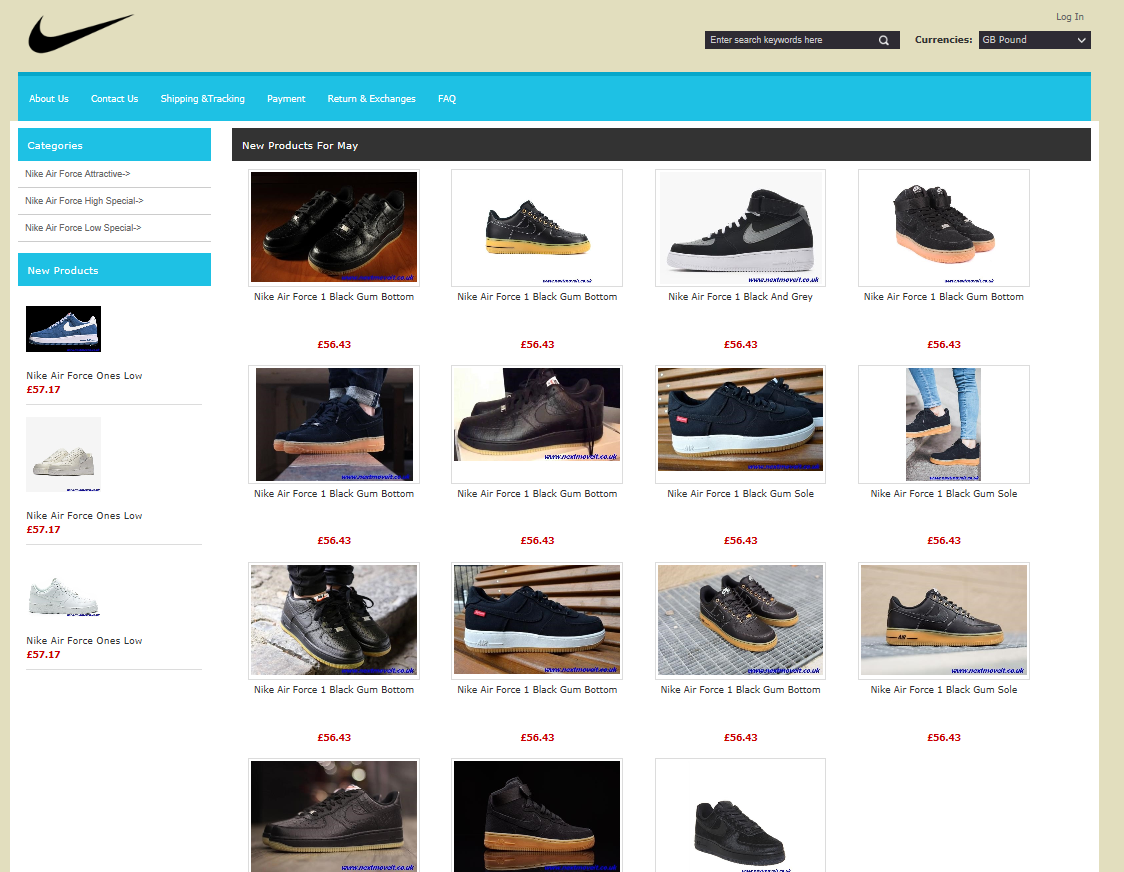This screenshot has height=872, width=1124.
Task: Click the New Products sidebar heading
Action: click(x=63, y=270)
